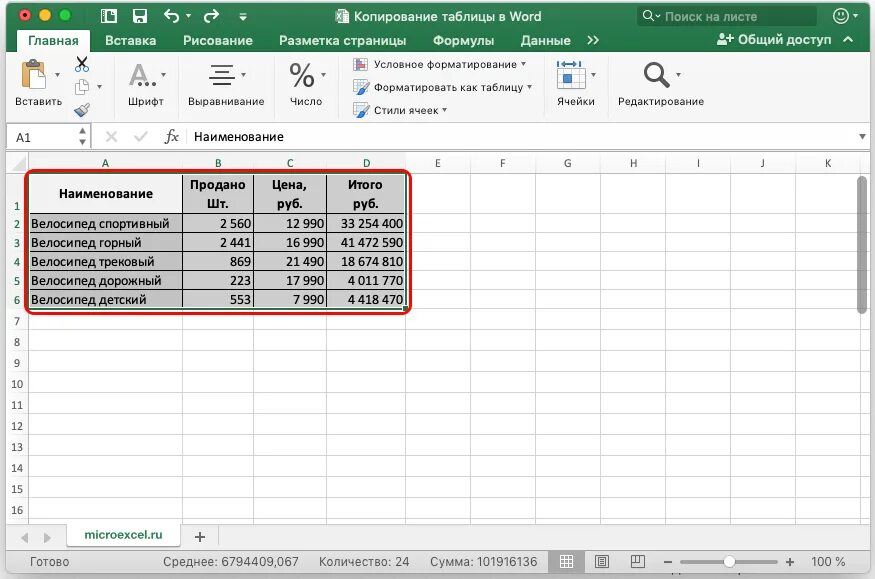Show more ribbon tabs with the chevrons
This screenshot has height=579, width=875.
point(593,40)
